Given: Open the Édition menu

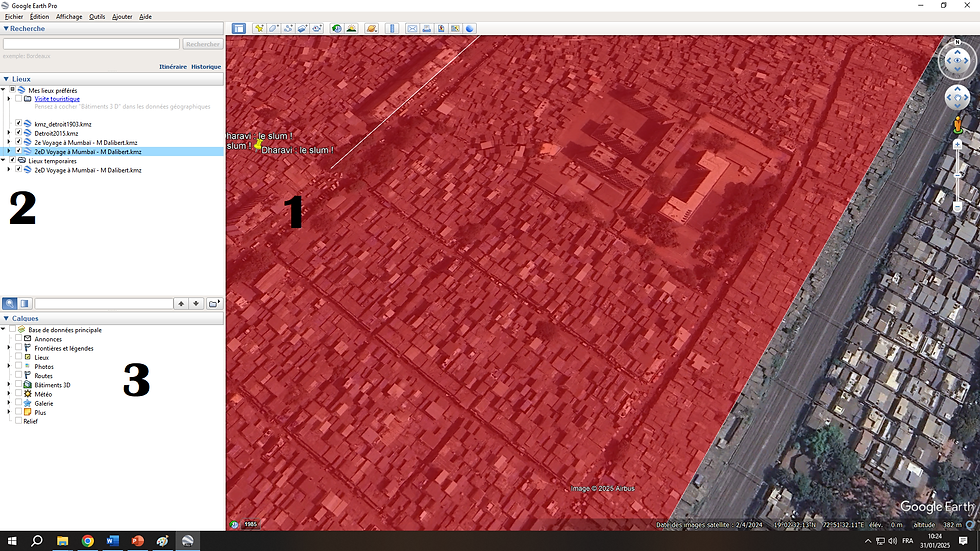Looking at the screenshot, I should [x=39, y=17].
